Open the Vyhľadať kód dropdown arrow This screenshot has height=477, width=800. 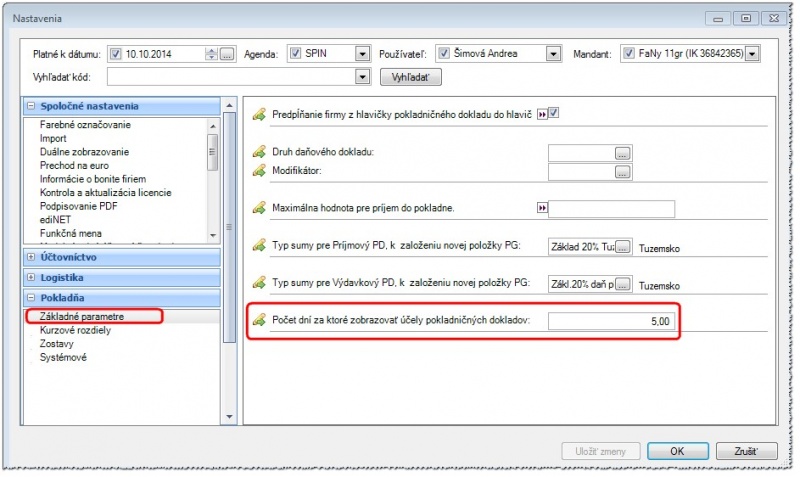(362, 78)
